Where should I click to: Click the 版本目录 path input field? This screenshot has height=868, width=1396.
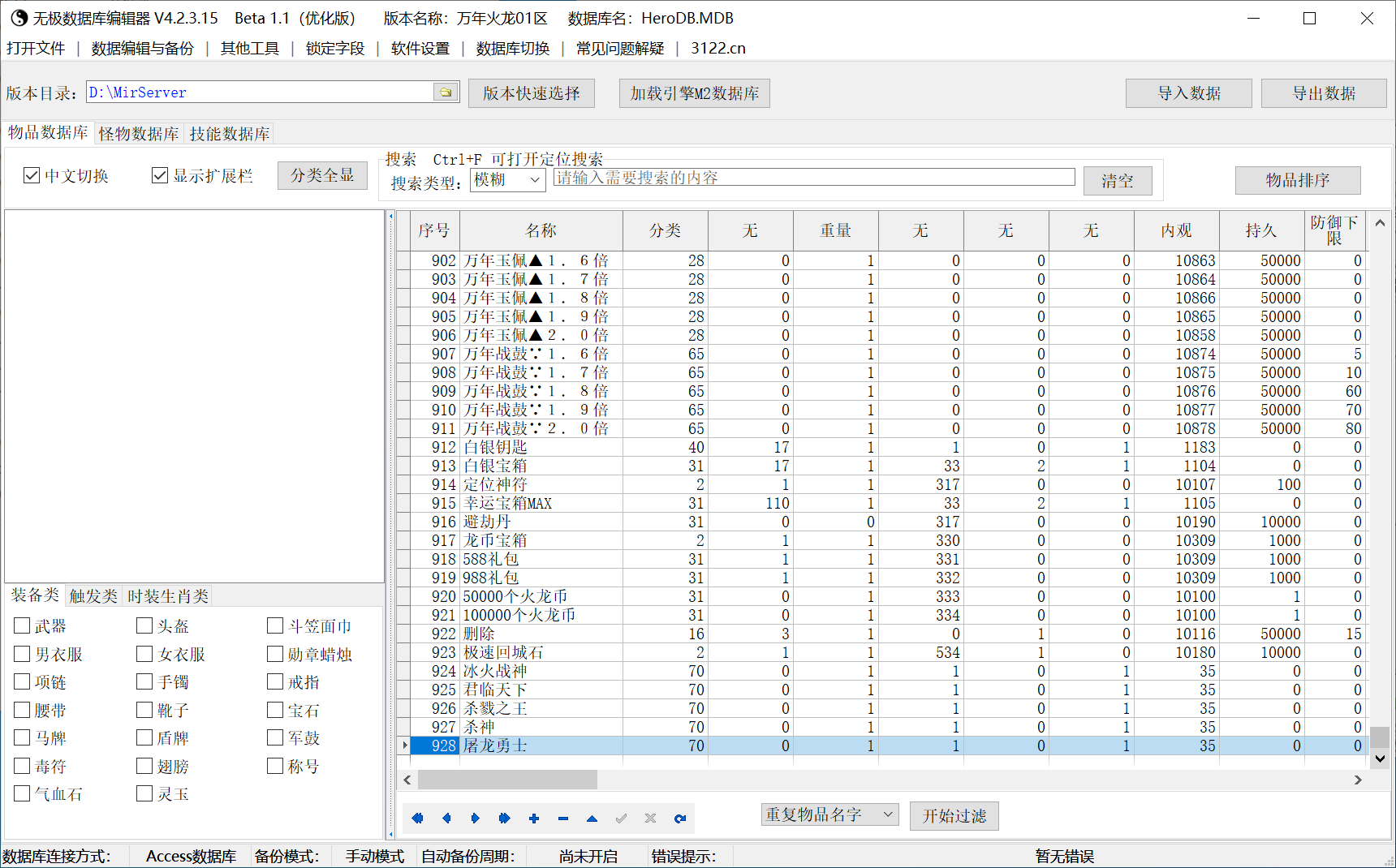tap(261, 92)
